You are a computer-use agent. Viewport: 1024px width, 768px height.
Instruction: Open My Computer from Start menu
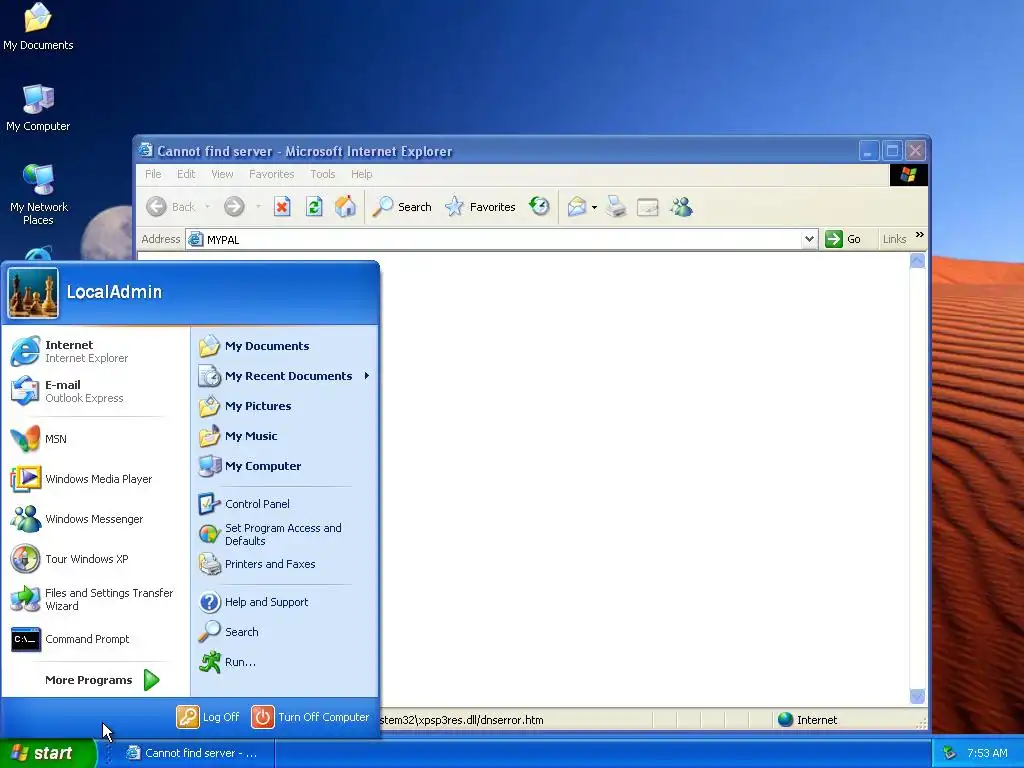[x=285, y=466]
